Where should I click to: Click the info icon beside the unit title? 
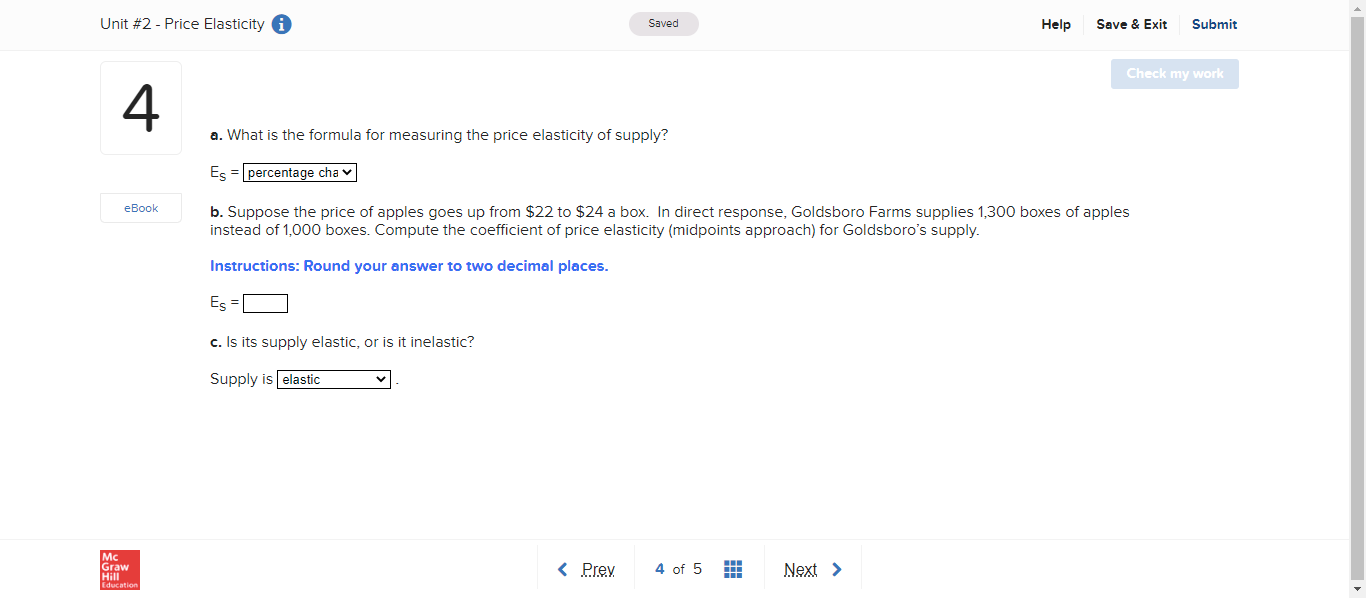(x=281, y=24)
